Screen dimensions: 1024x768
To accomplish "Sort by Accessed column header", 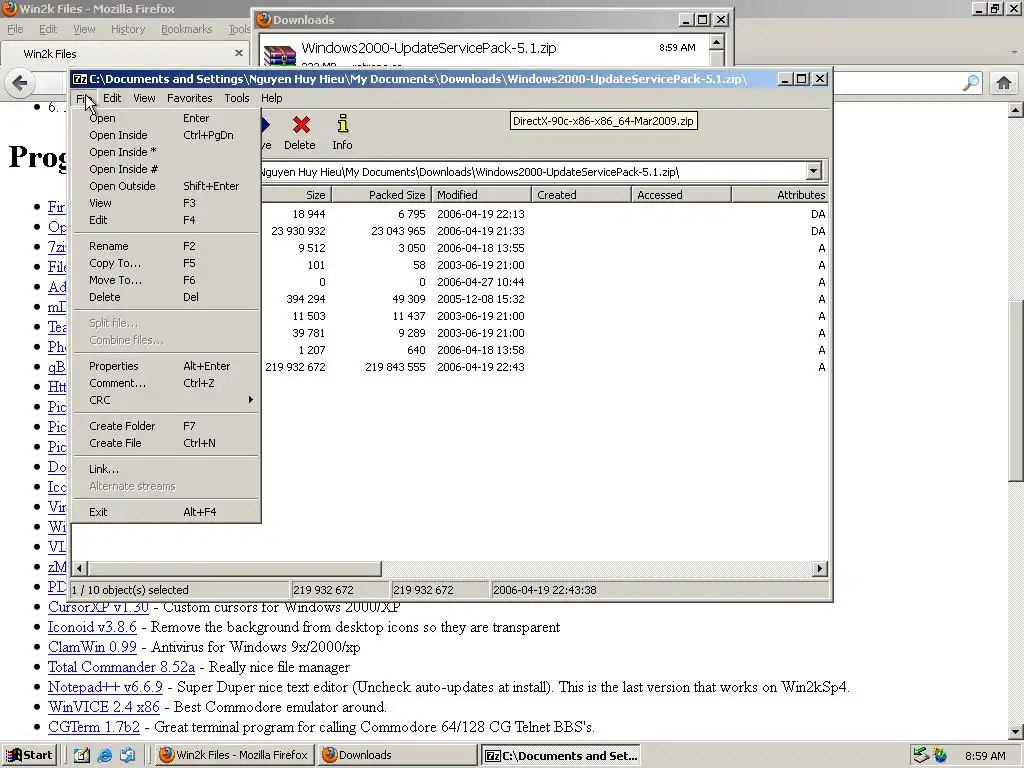I will point(681,195).
